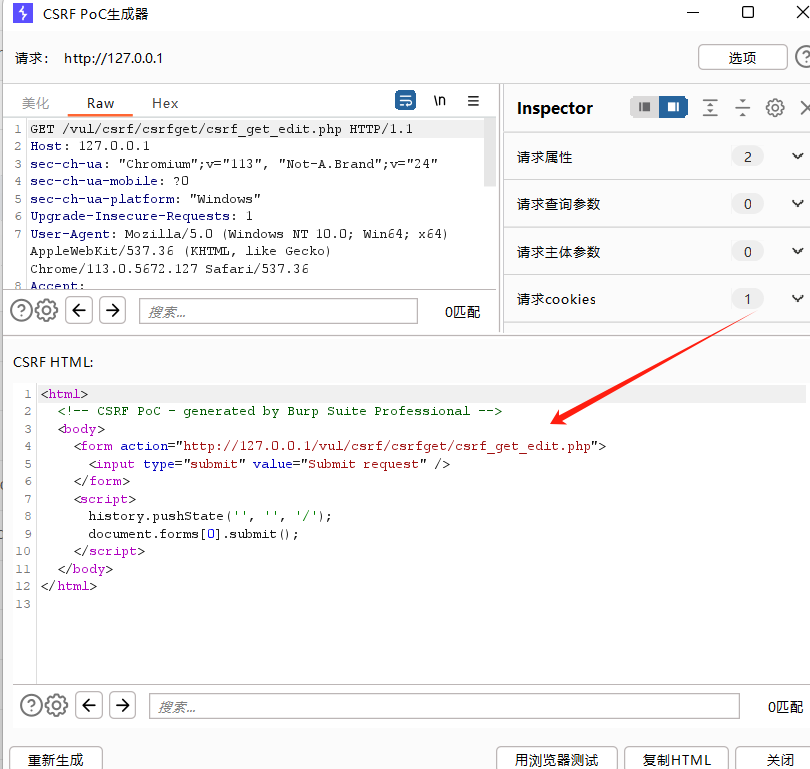Switch Inspector to vertical stacked layout

coord(644,107)
